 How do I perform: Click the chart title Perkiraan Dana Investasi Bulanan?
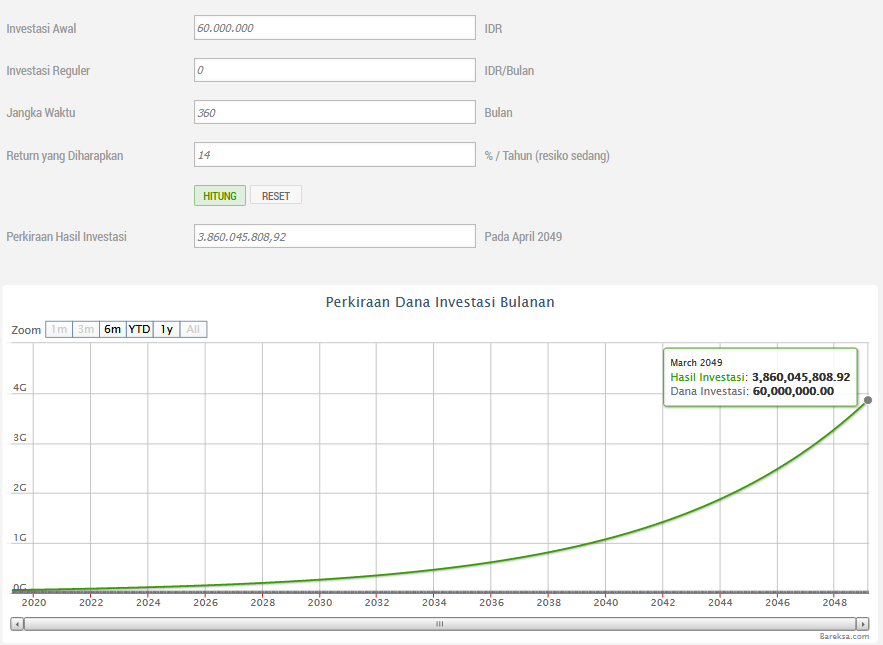pyautogui.click(x=440, y=302)
